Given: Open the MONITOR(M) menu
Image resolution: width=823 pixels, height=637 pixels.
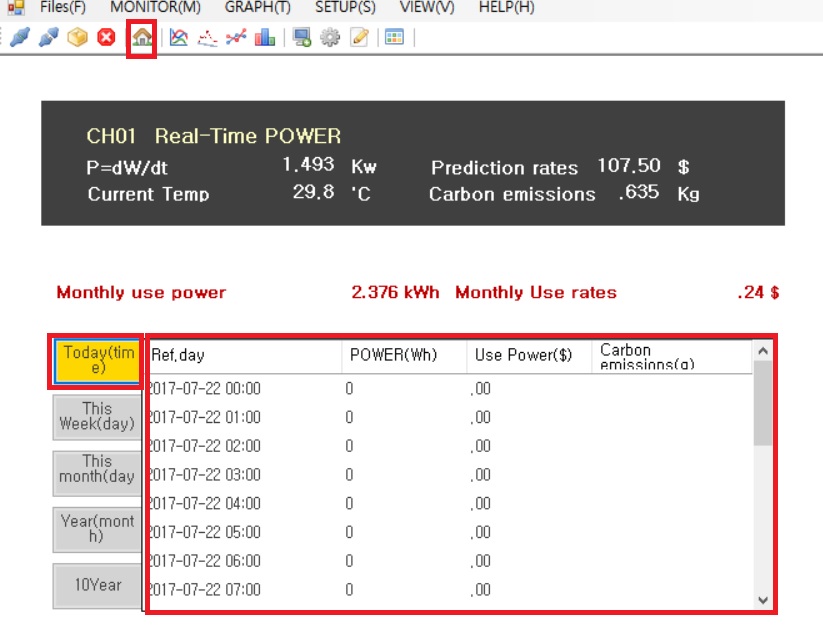Looking at the screenshot, I should tap(155, 7).
